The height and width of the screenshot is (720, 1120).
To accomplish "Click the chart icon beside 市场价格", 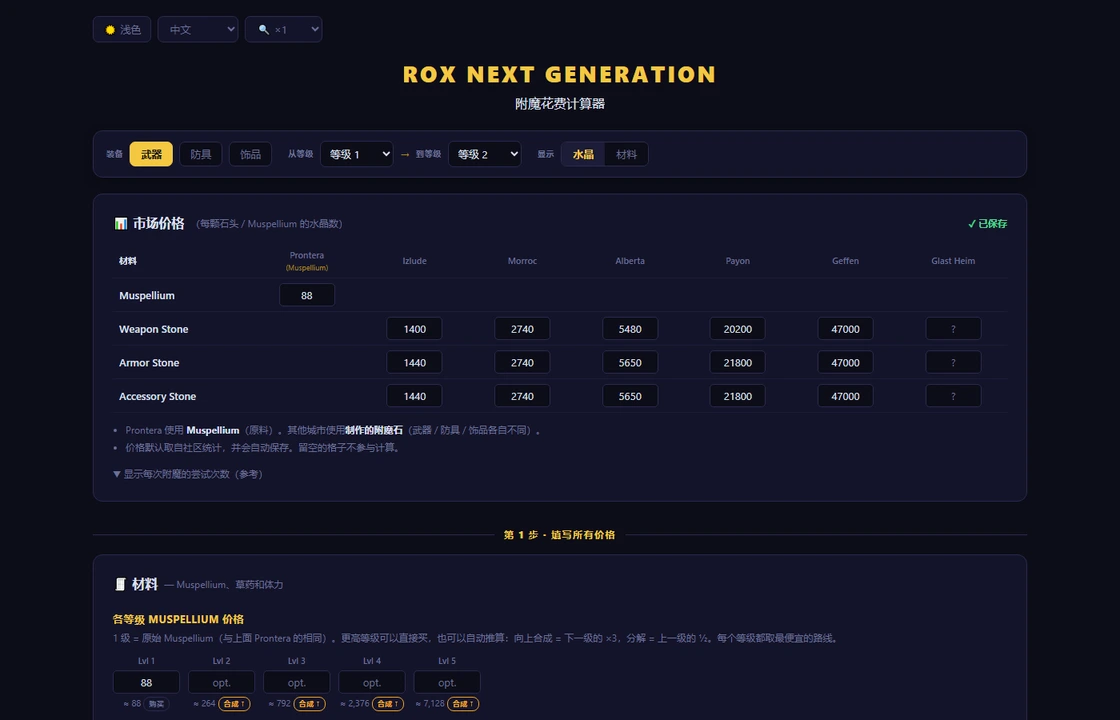I will [121, 224].
